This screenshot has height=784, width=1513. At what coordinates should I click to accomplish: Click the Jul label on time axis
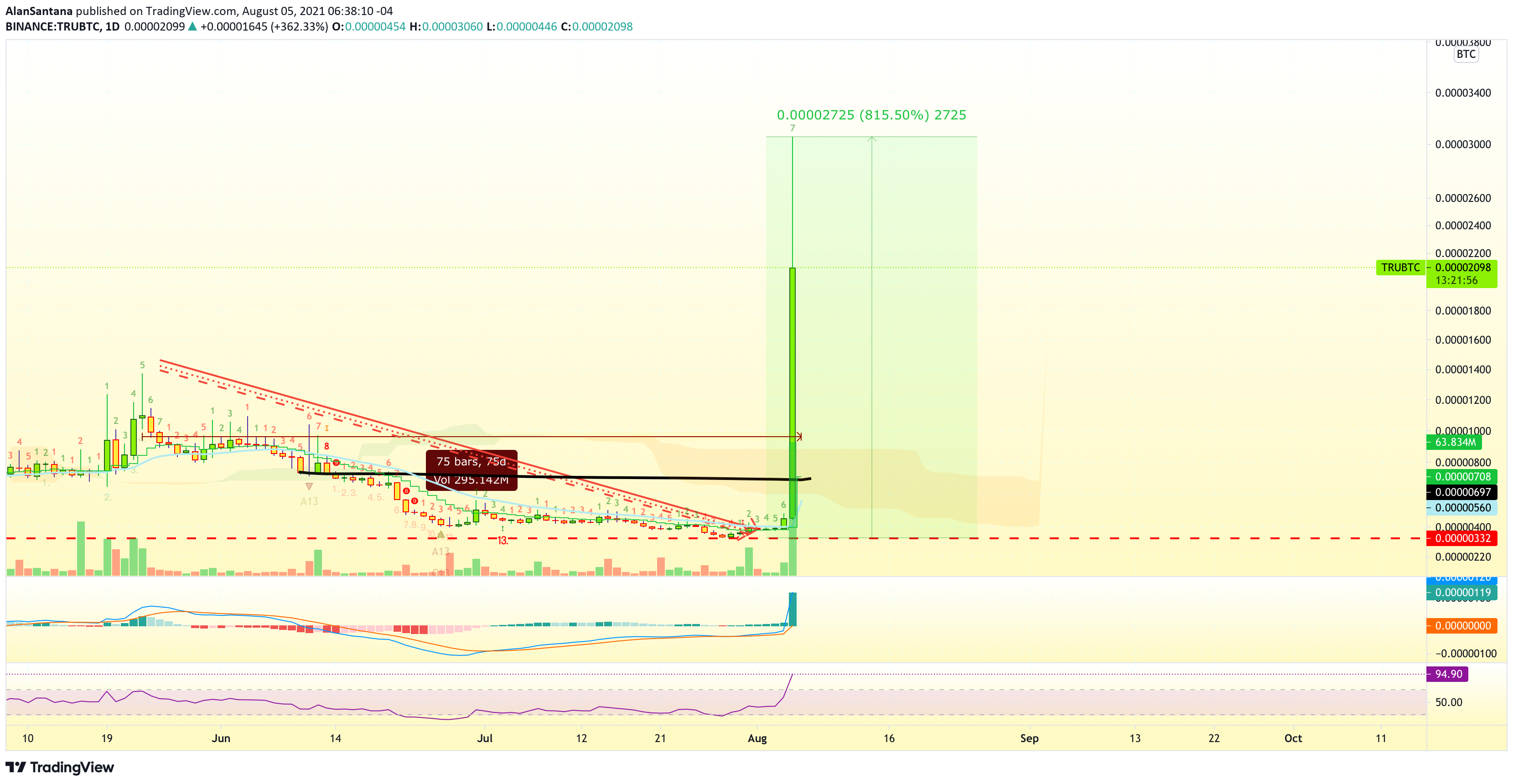[x=485, y=739]
